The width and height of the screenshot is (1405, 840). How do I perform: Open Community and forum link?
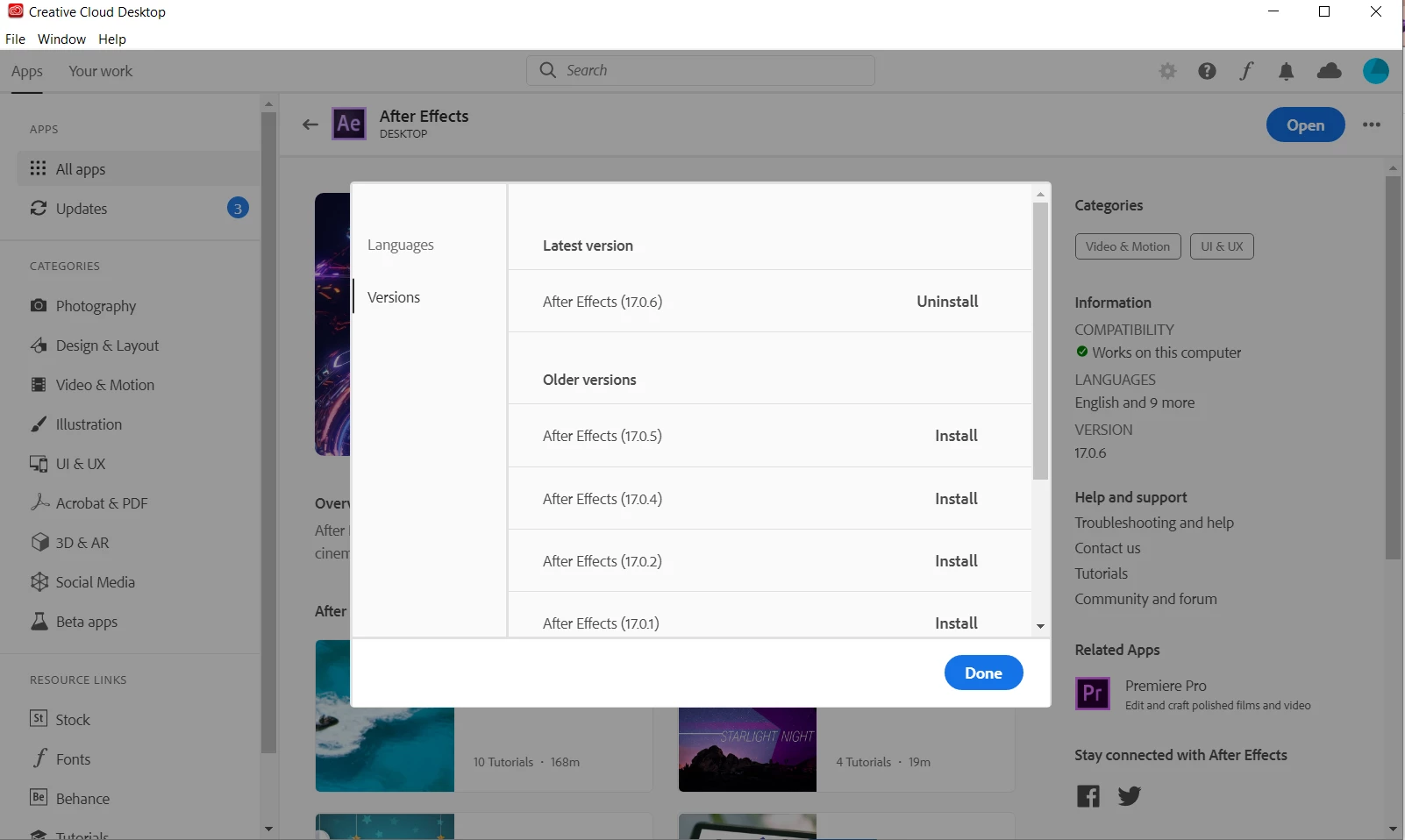pyautogui.click(x=1145, y=599)
